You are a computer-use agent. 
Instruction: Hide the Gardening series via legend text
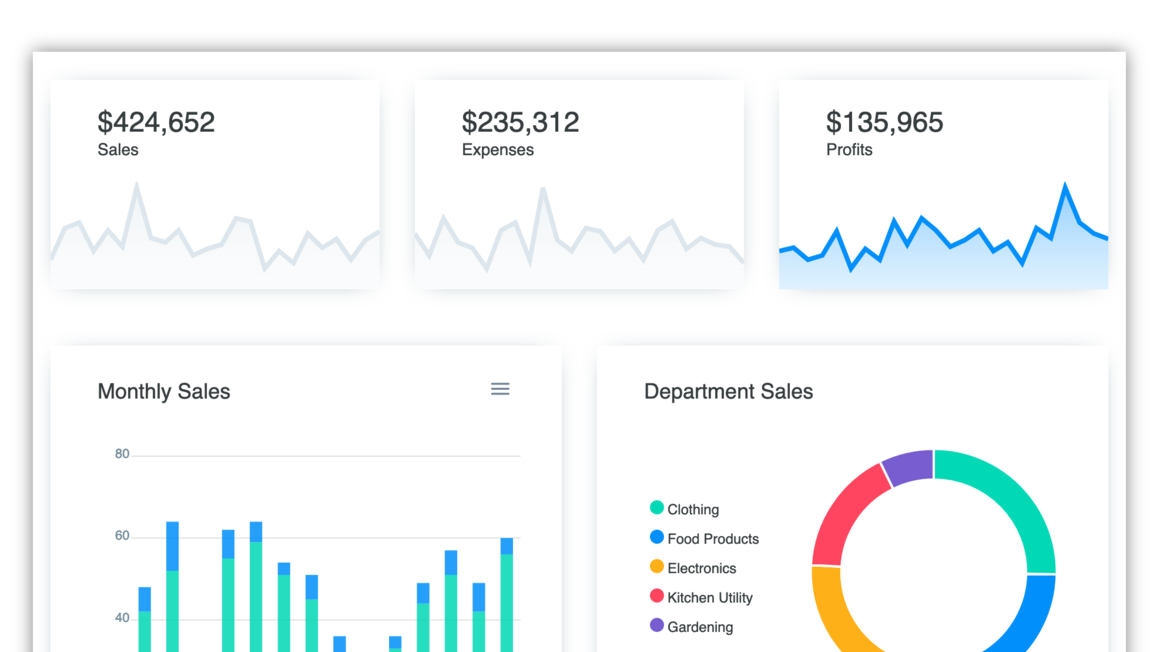pyautogui.click(x=700, y=627)
